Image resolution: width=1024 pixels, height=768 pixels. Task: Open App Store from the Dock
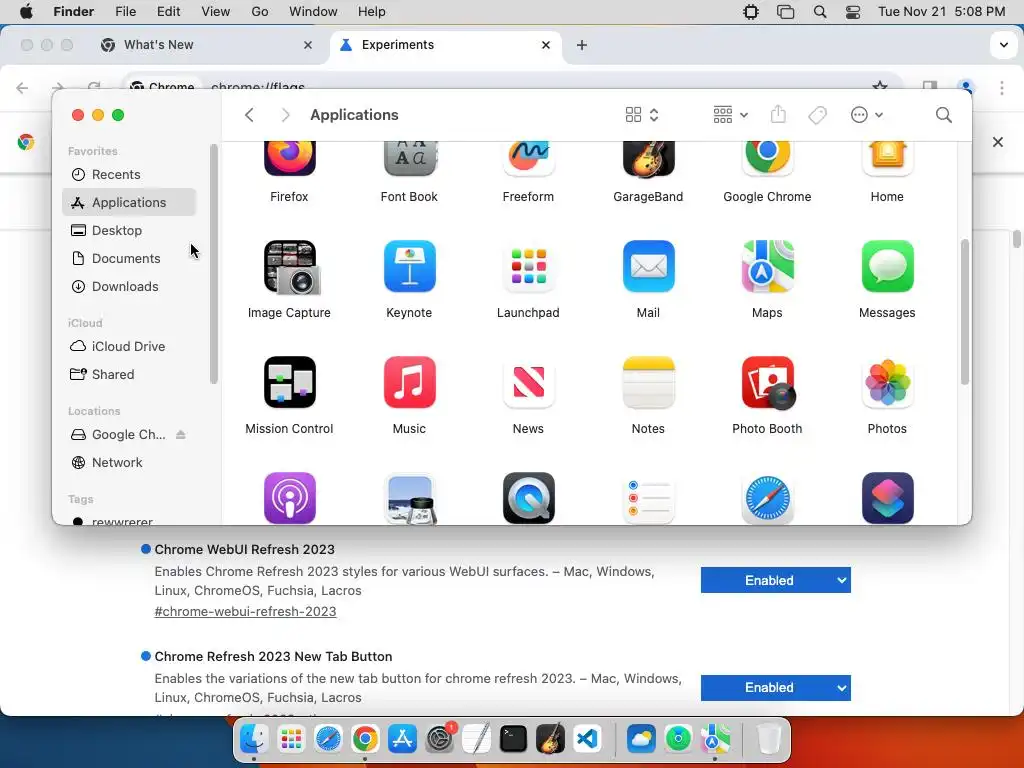pos(402,739)
